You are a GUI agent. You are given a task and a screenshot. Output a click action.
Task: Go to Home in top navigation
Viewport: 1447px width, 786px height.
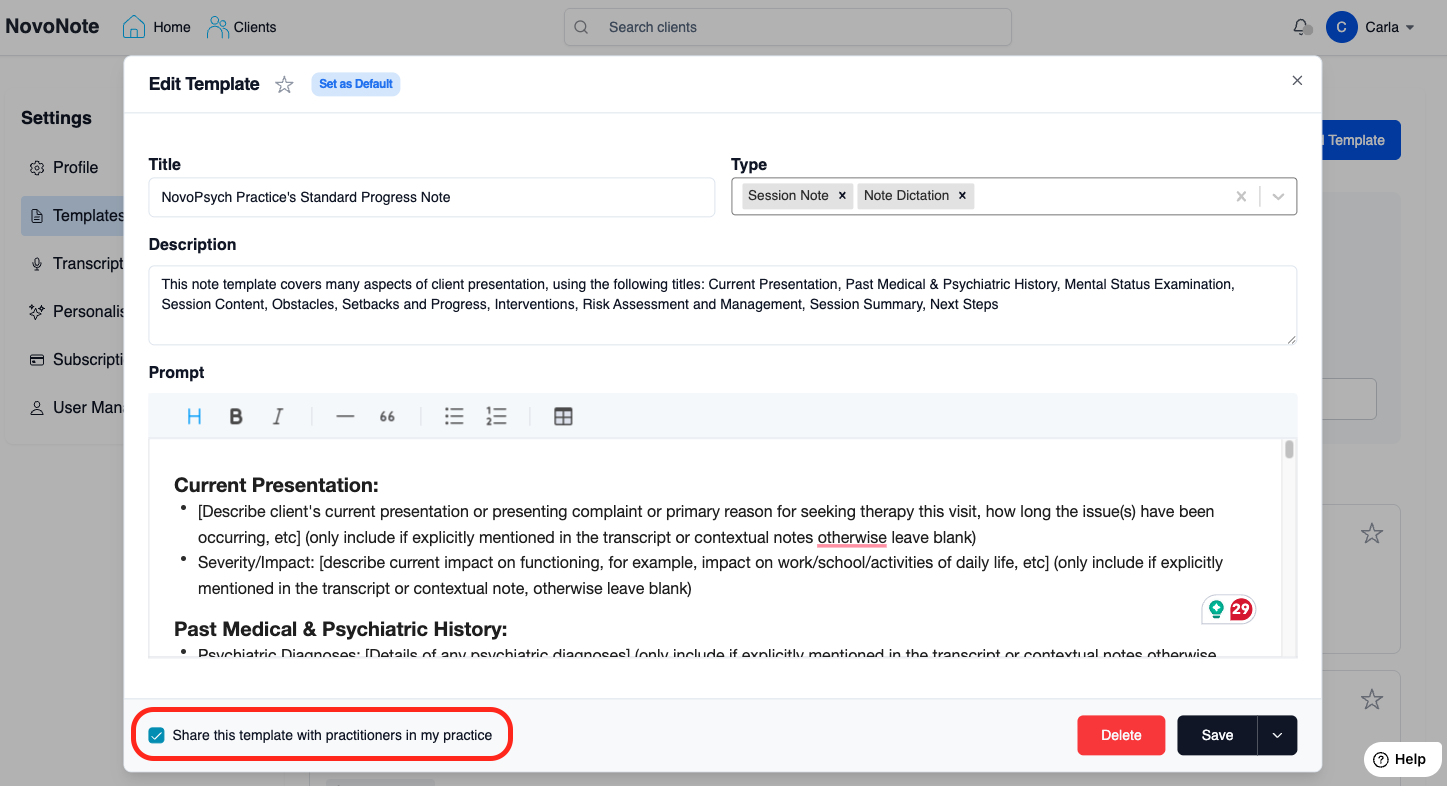pos(157,27)
